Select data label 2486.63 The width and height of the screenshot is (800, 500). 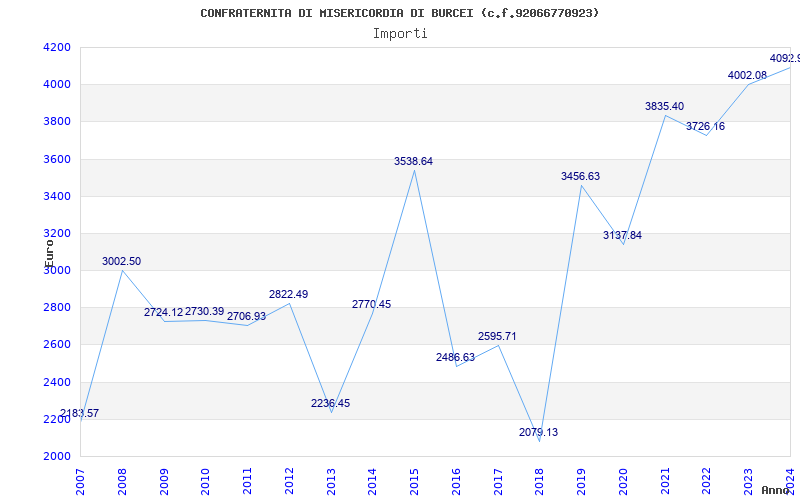click(x=455, y=357)
